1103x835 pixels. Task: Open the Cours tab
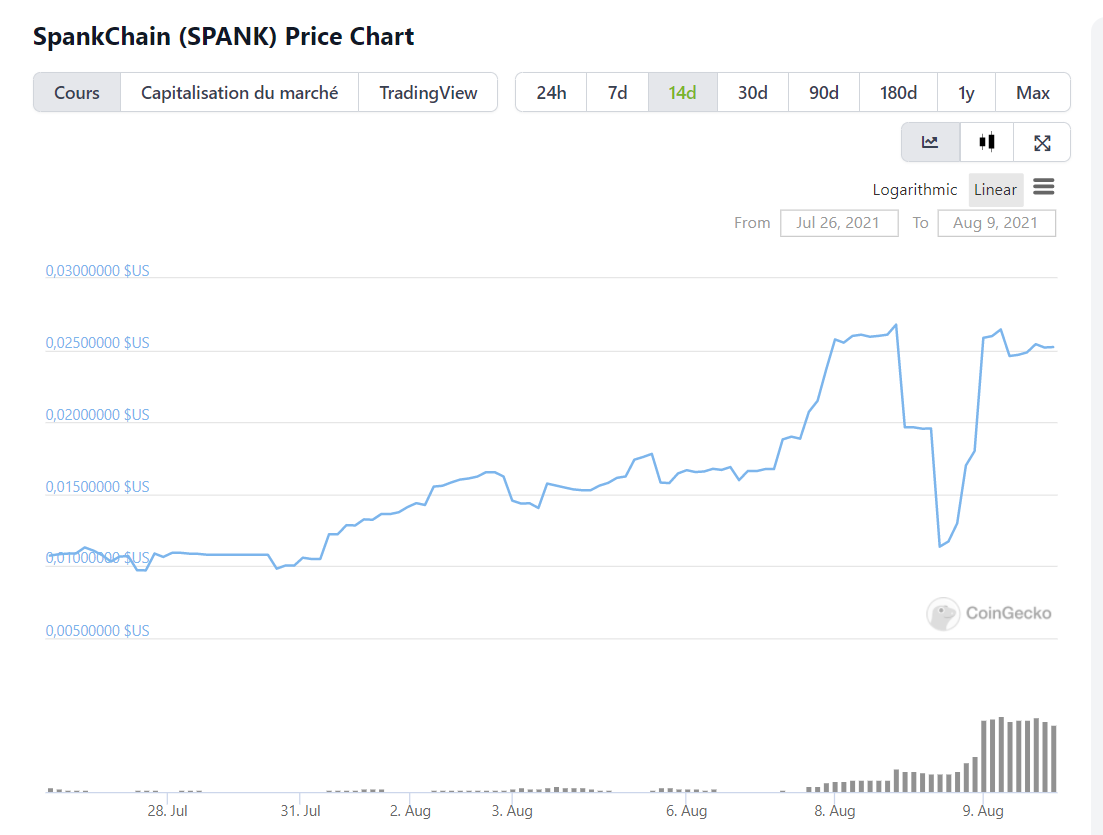click(77, 93)
